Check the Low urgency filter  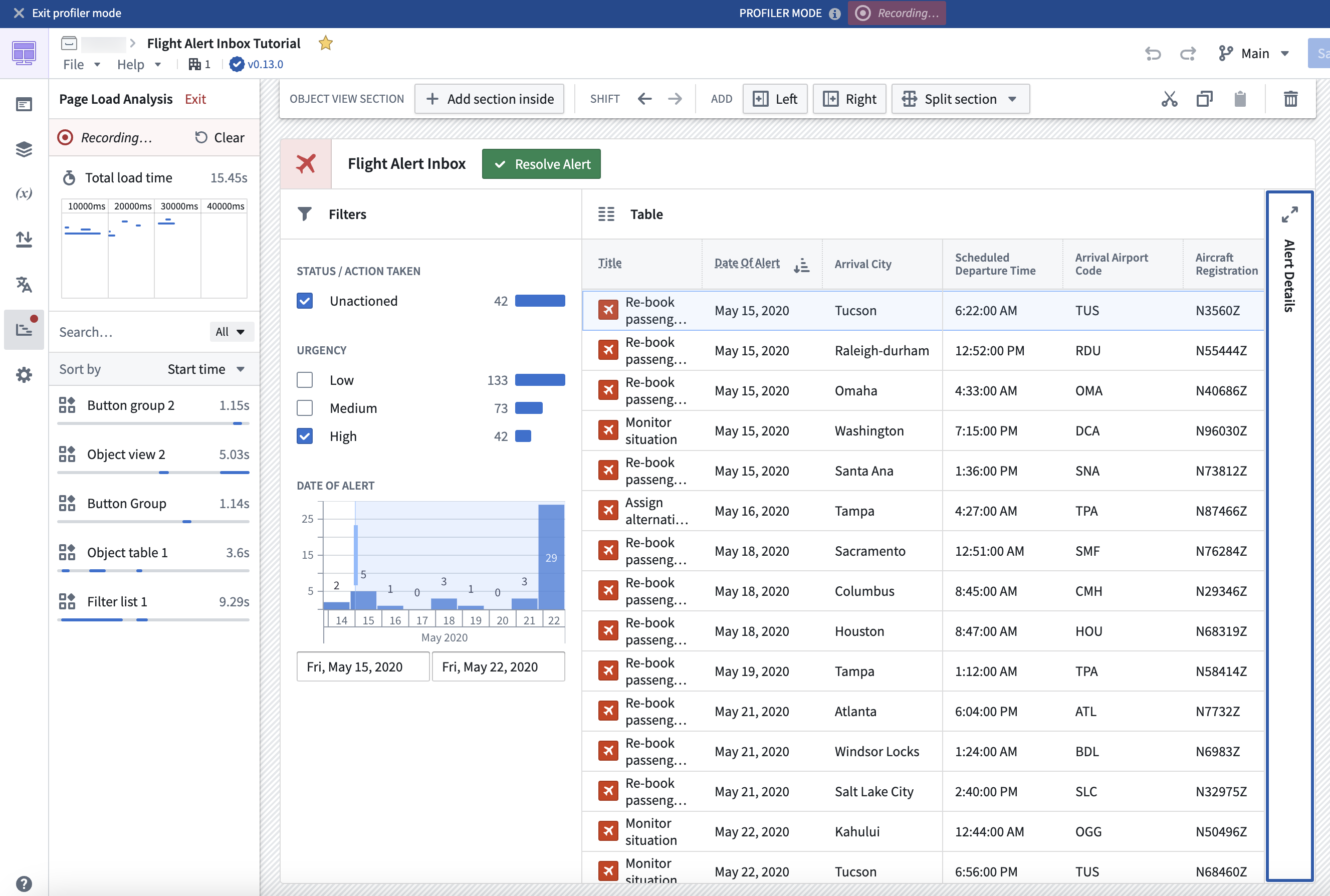click(x=305, y=380)
